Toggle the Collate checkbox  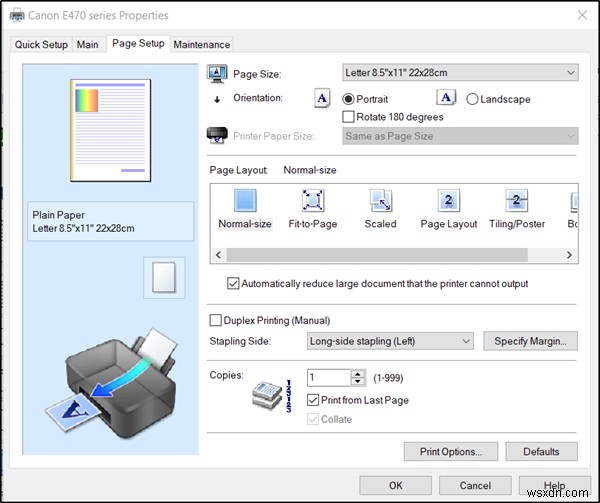[313, 419]
